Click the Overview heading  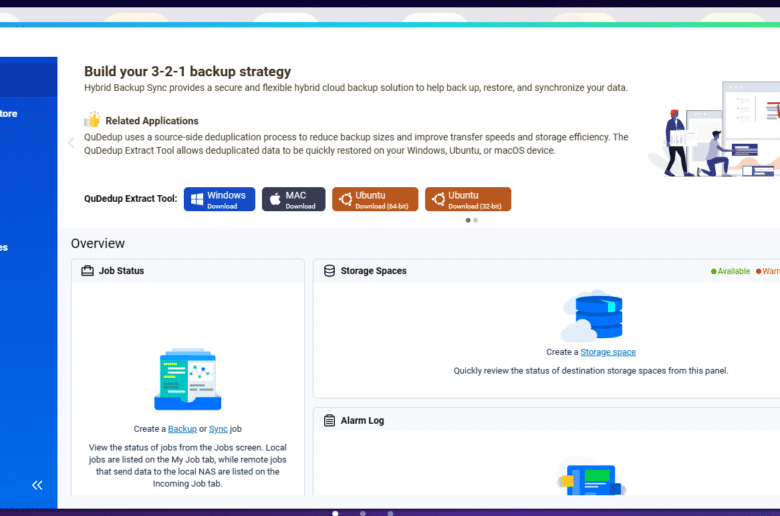98,243
